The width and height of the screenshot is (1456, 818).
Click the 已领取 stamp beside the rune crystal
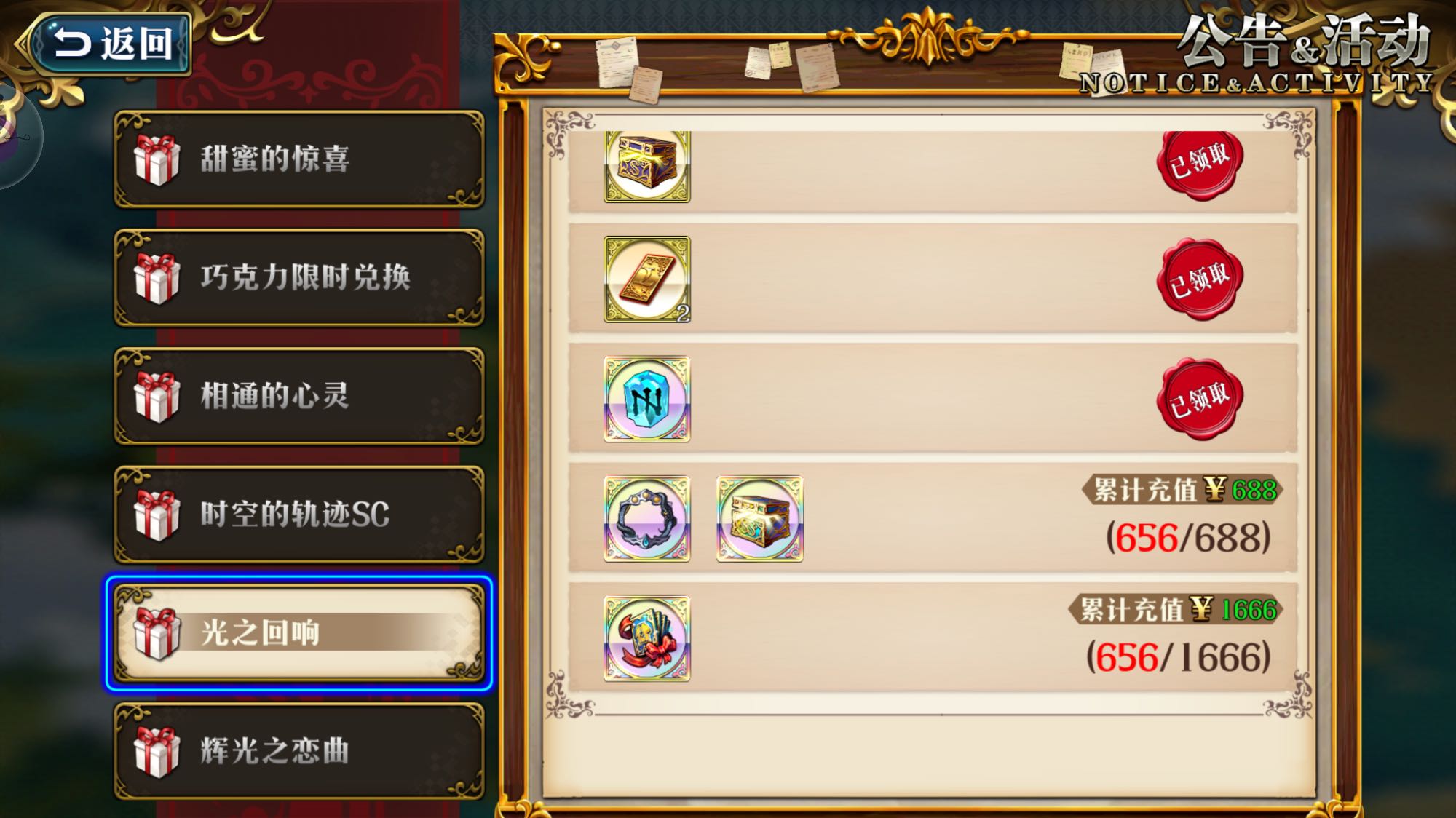point(1200,399)
